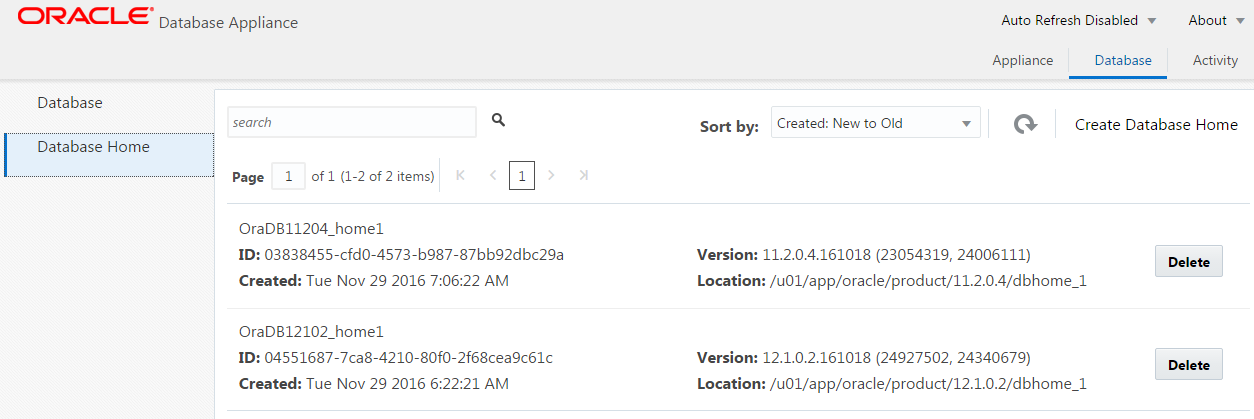Click the Oracle logo

[x=86, y=16]
